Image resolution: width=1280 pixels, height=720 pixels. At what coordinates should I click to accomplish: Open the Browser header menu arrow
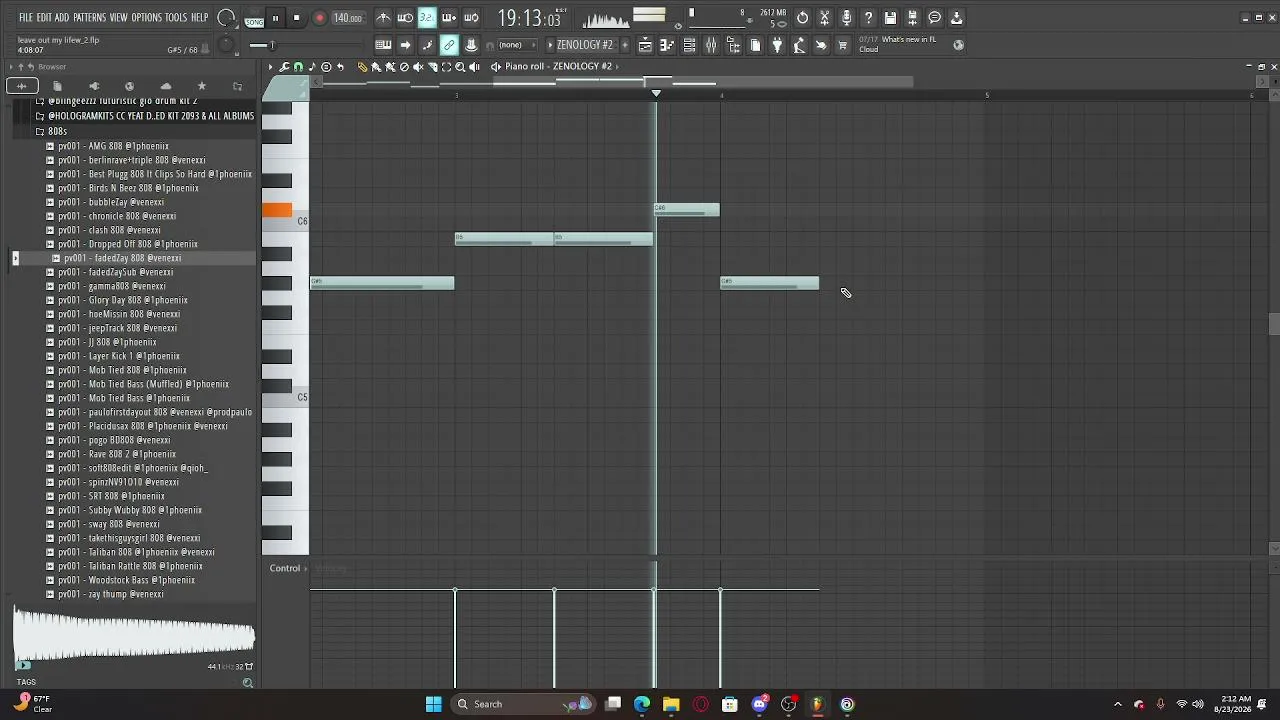tap(10, 67)
